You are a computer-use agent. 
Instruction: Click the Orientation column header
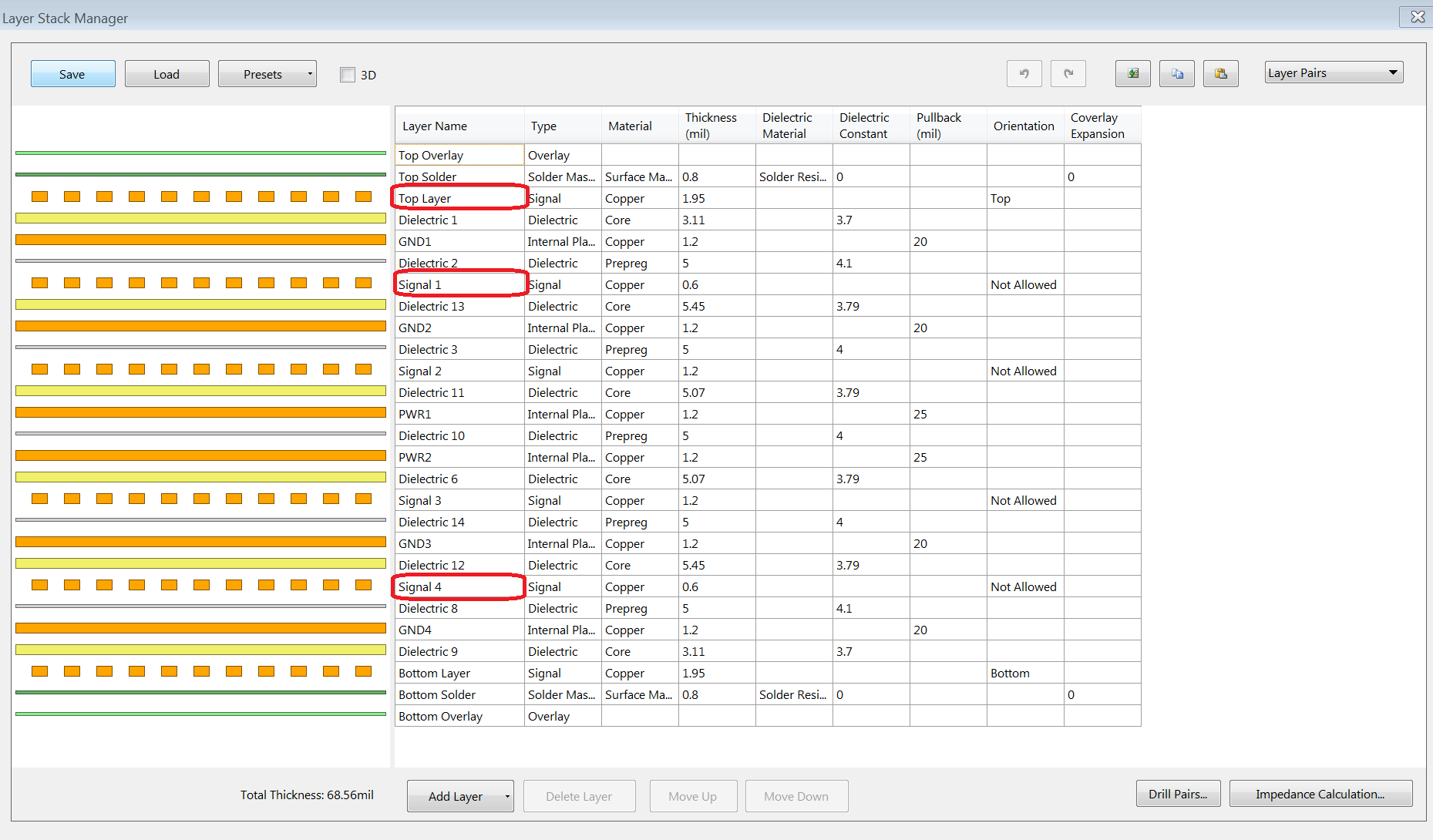(x=1025, y=126)
